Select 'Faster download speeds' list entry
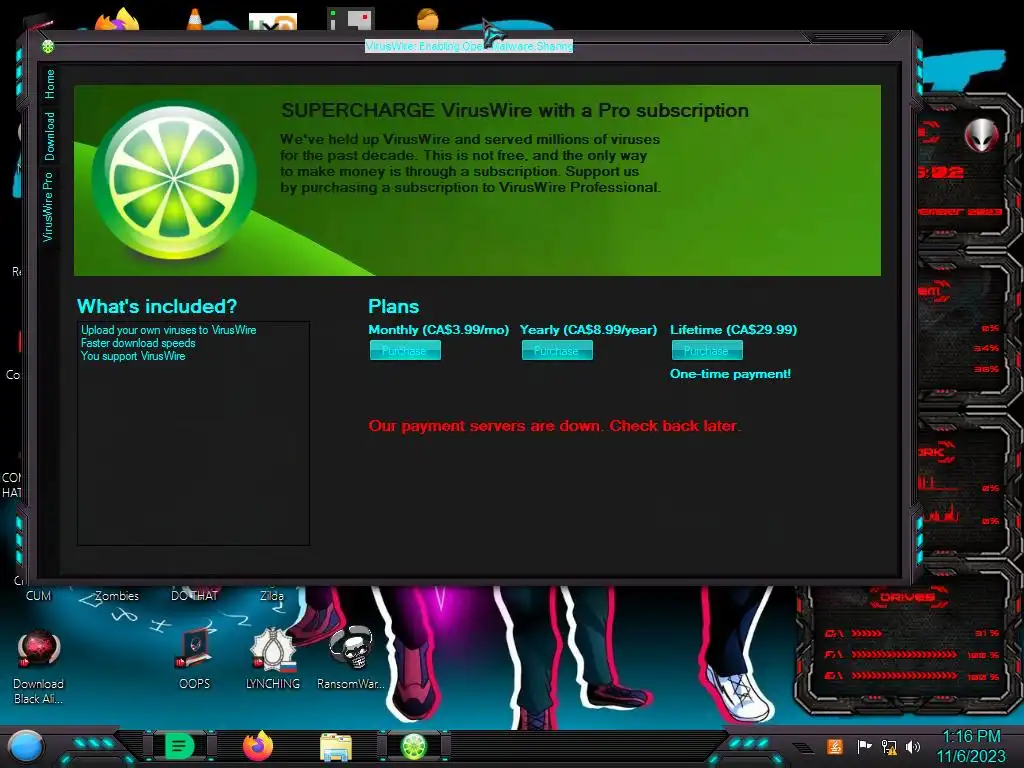The width and height of the screenshot is (1024, 768). point(138,344)
